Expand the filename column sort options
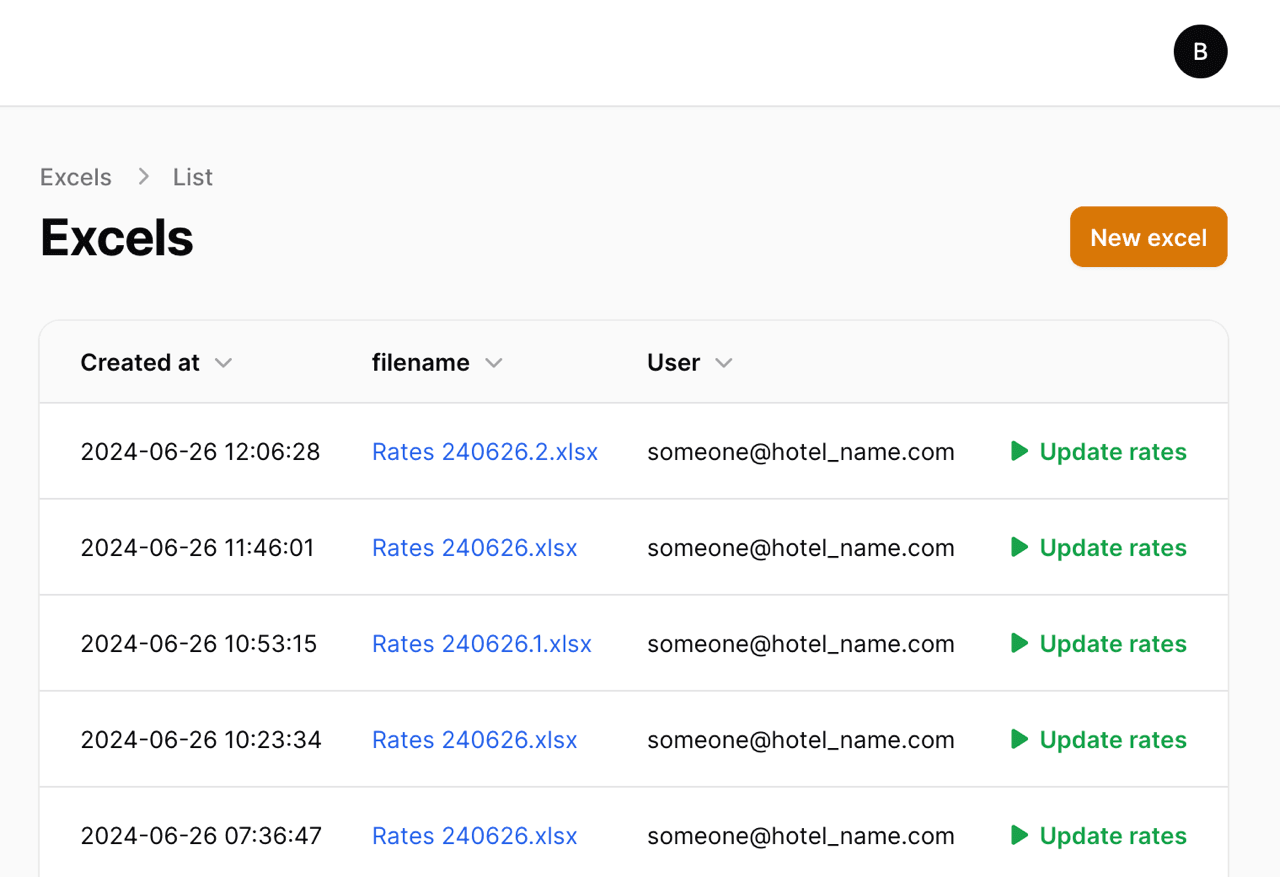The width and height of the screenshot is (1280, 877). tap(494, 364)
